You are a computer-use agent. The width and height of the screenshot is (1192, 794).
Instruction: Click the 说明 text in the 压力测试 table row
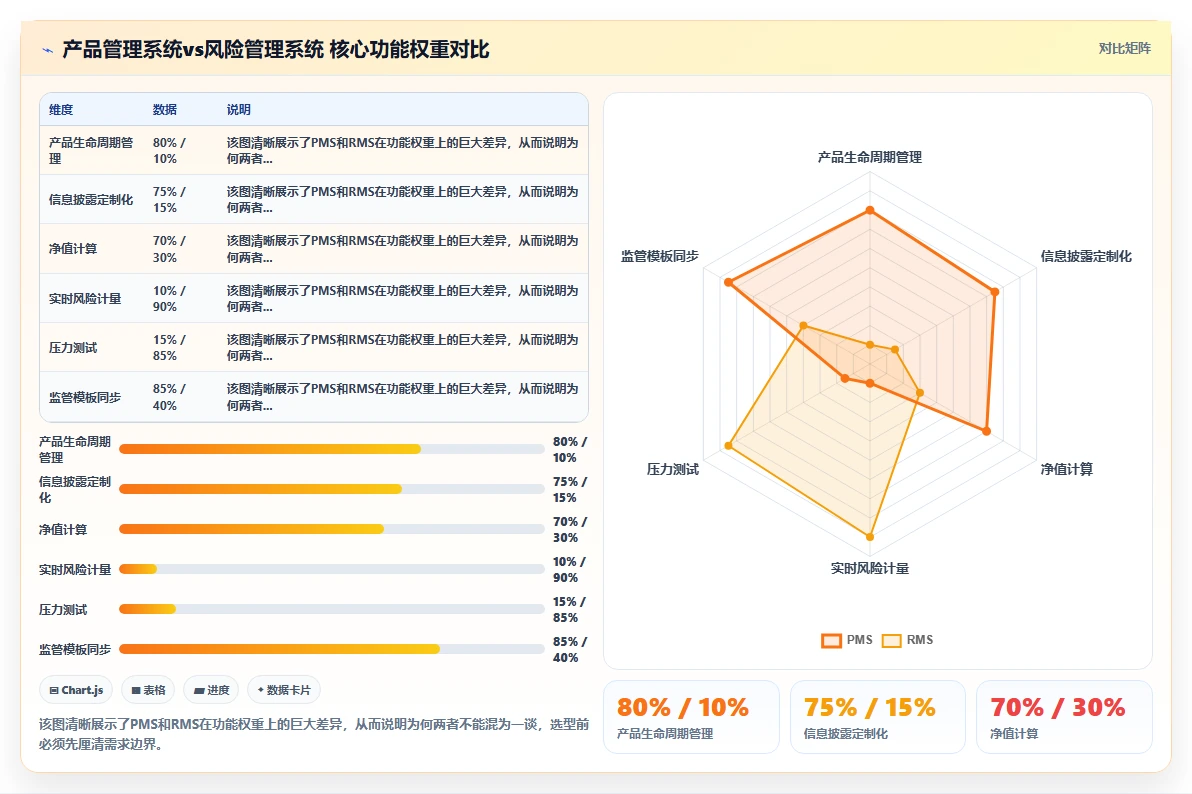[x=402, y=348]
